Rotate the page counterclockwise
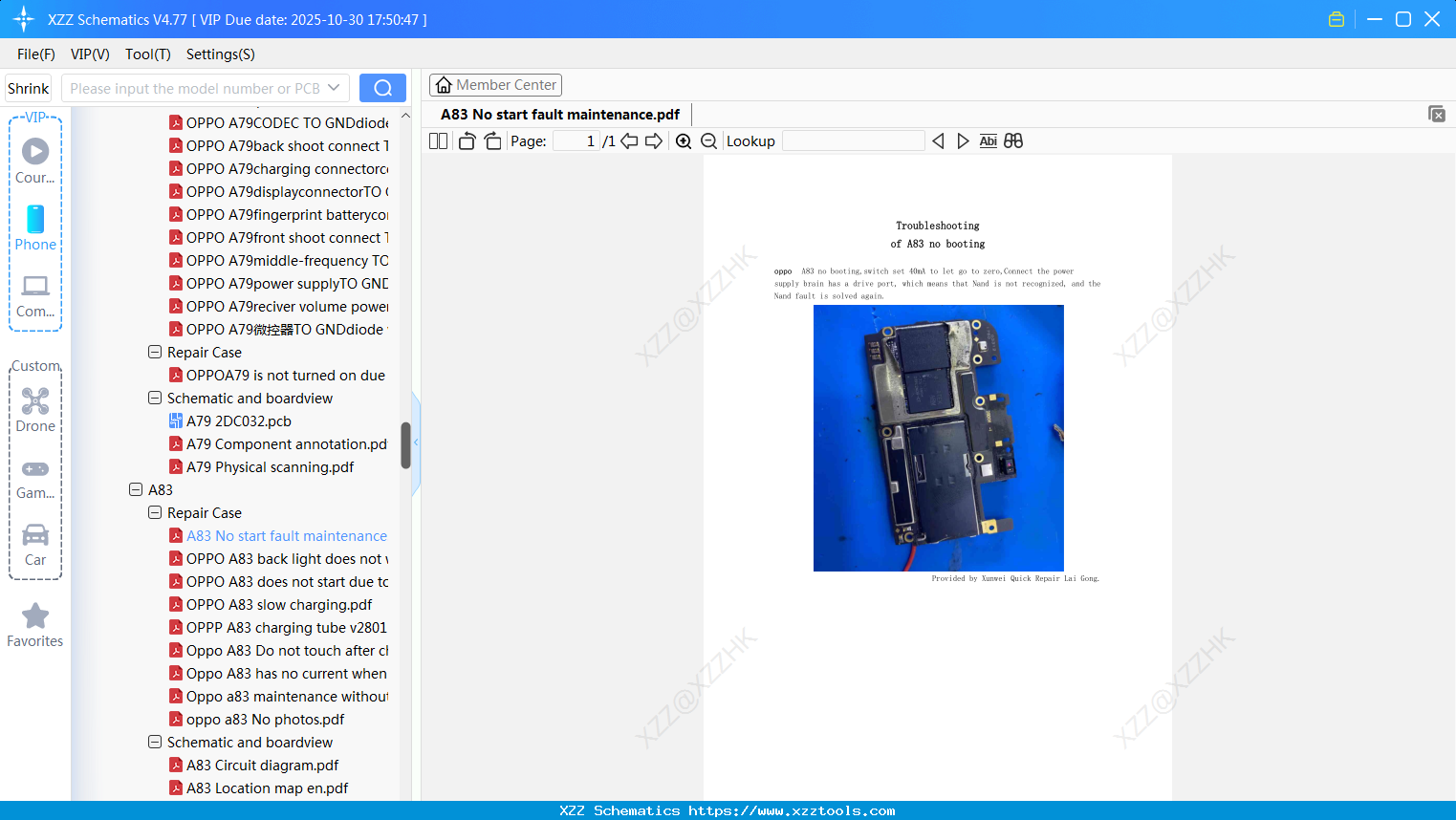 pyautogui.click(x=467, y=141)
